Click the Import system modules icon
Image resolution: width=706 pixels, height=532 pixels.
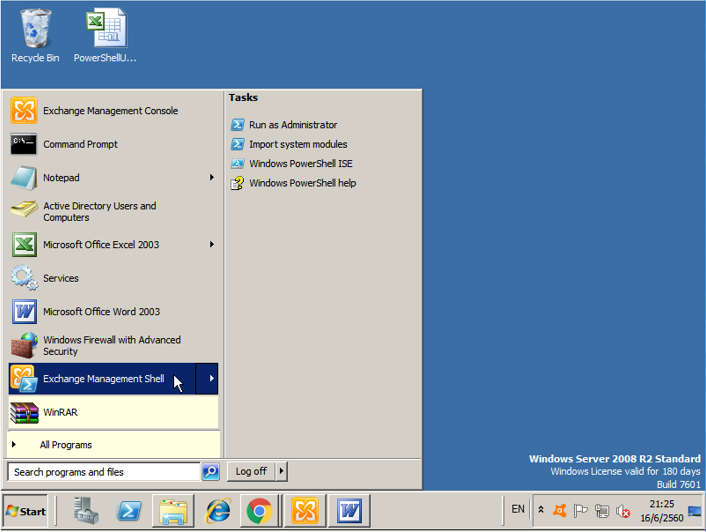(237, 144)
